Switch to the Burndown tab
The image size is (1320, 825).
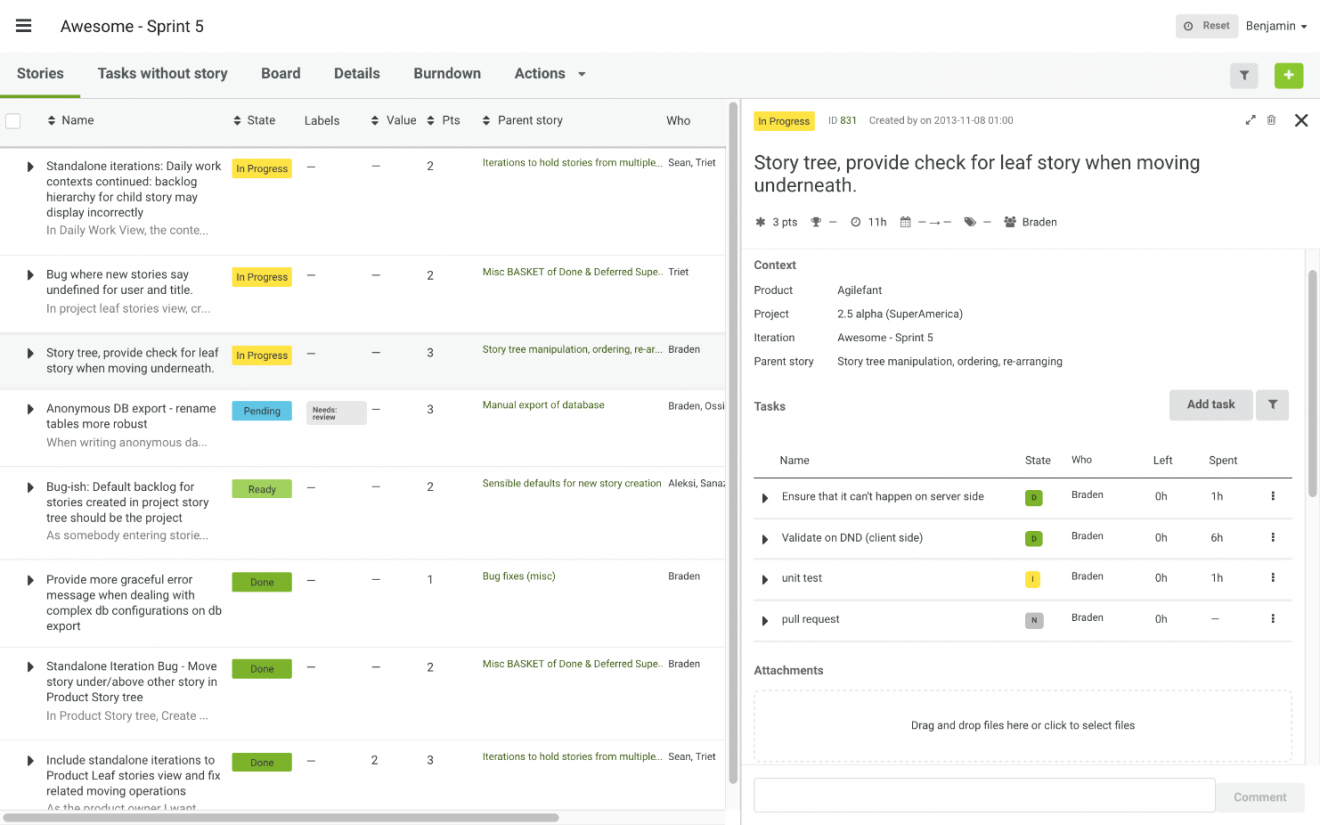click(447, 73)
